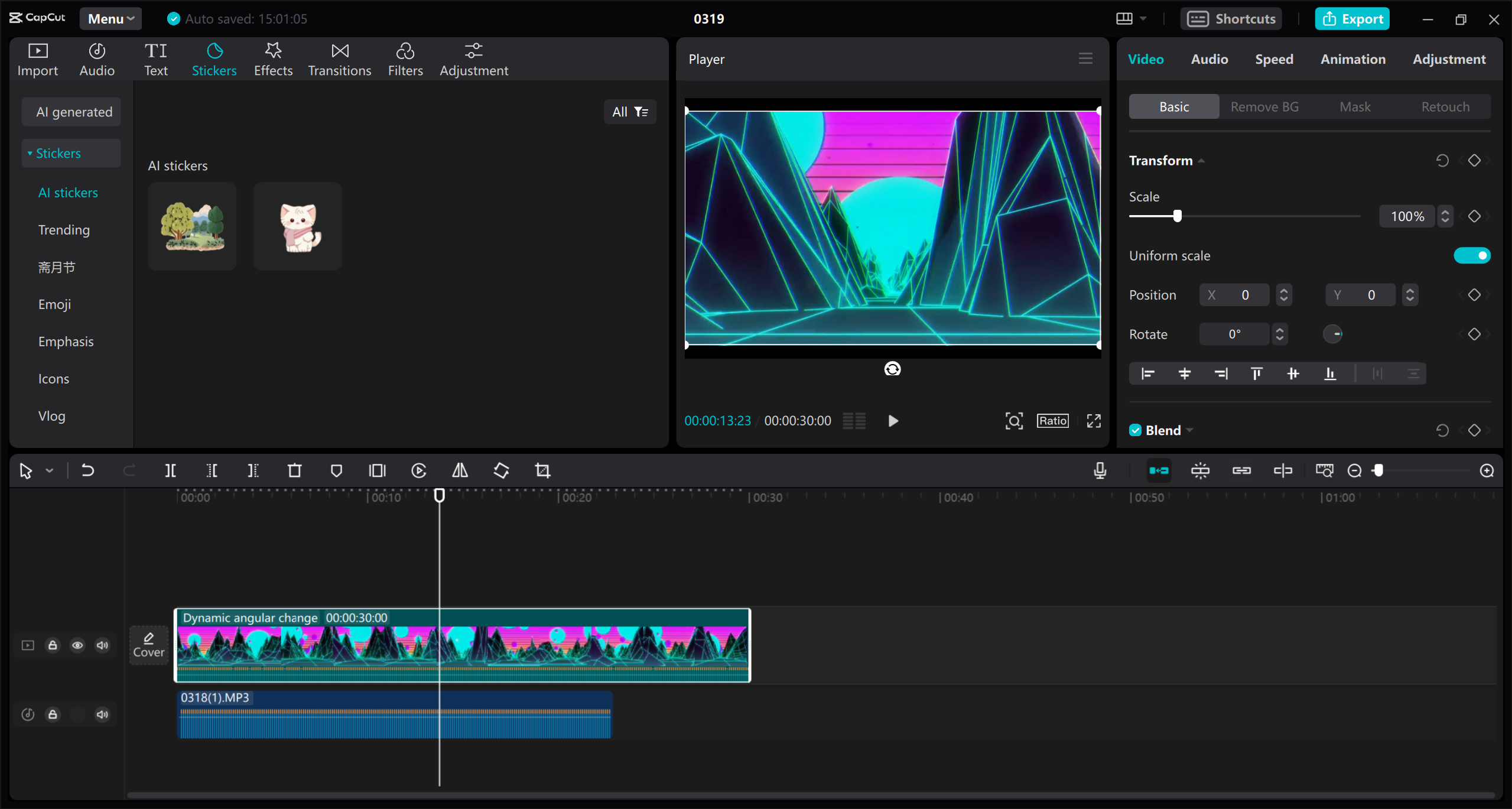The image size is (1512, 809).
Task: Toggle visibility of video track layer
Action: [x=77, y=645]
